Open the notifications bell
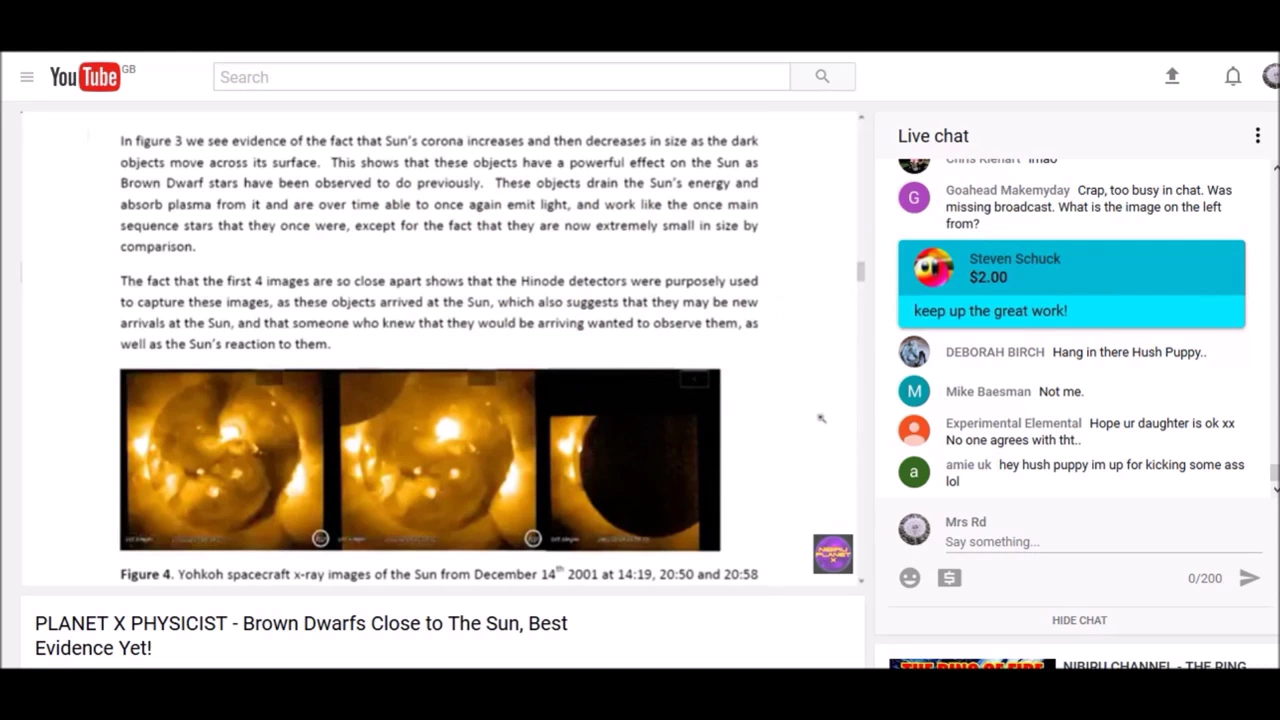Screen dimensions: 1280x720 click(x=1233, y=76)
